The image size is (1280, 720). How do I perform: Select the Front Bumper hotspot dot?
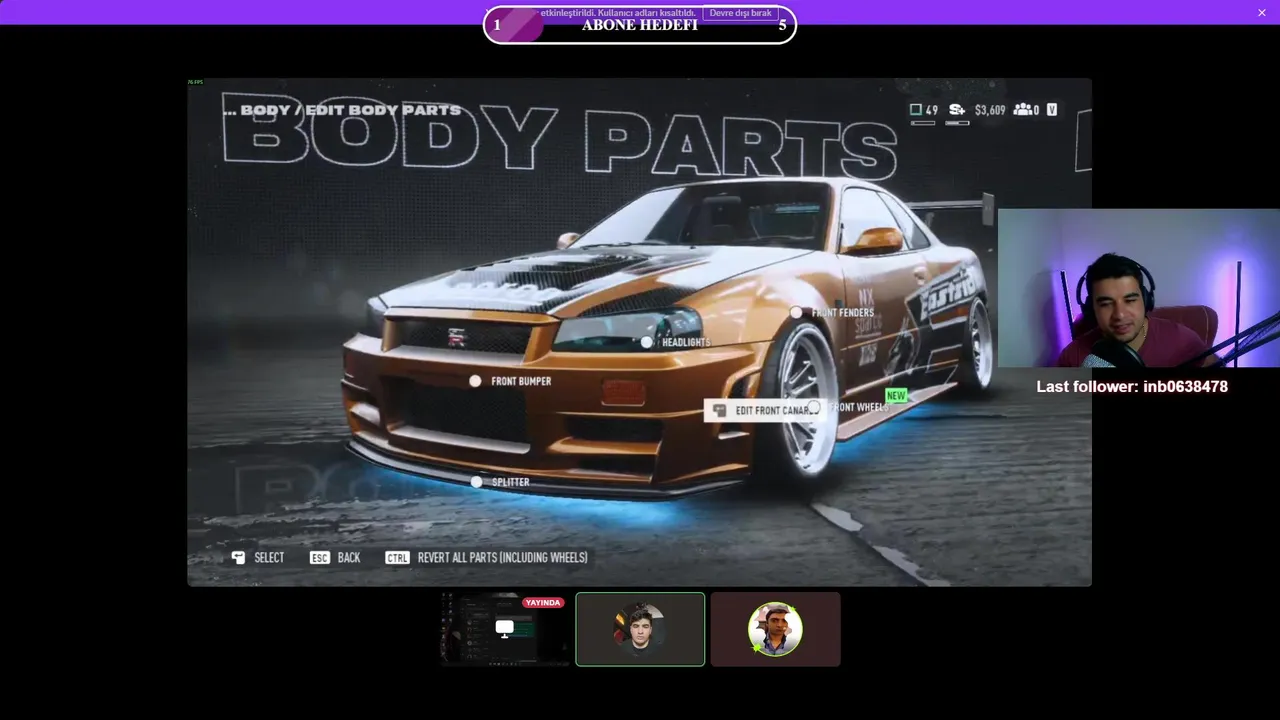click(475, 381)
